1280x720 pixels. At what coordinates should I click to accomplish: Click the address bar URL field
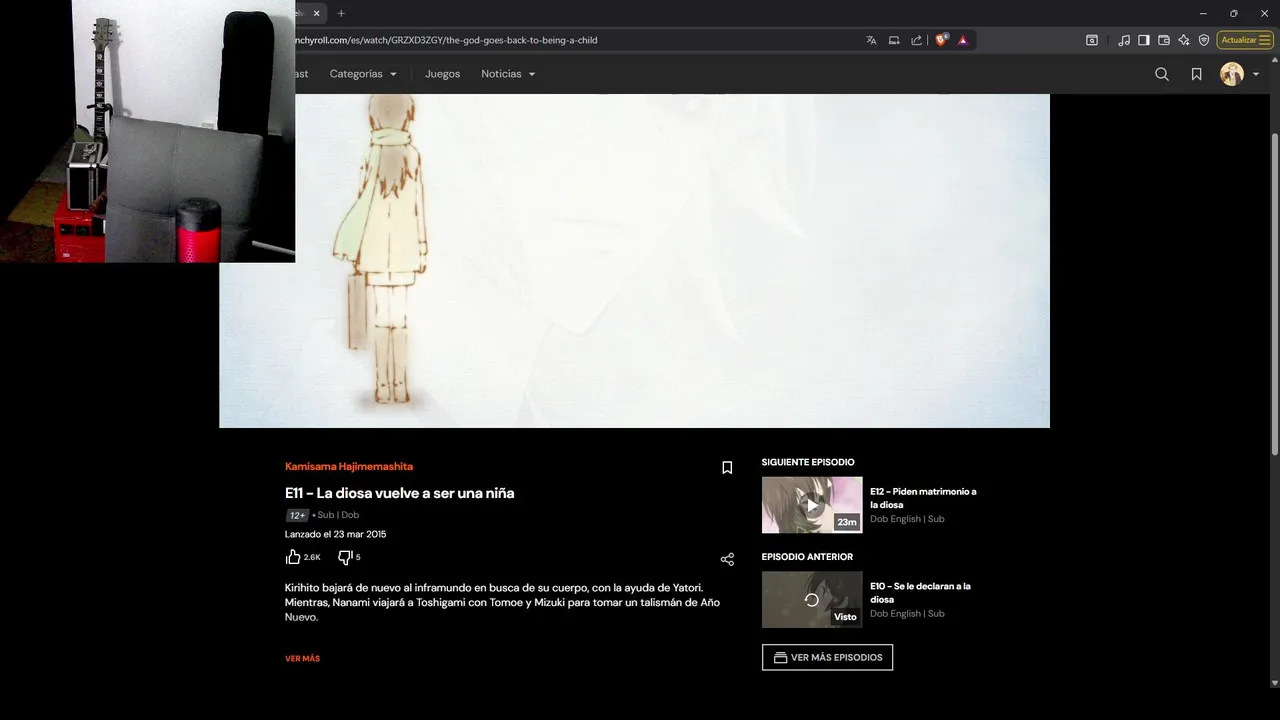(x=575, y=40)
